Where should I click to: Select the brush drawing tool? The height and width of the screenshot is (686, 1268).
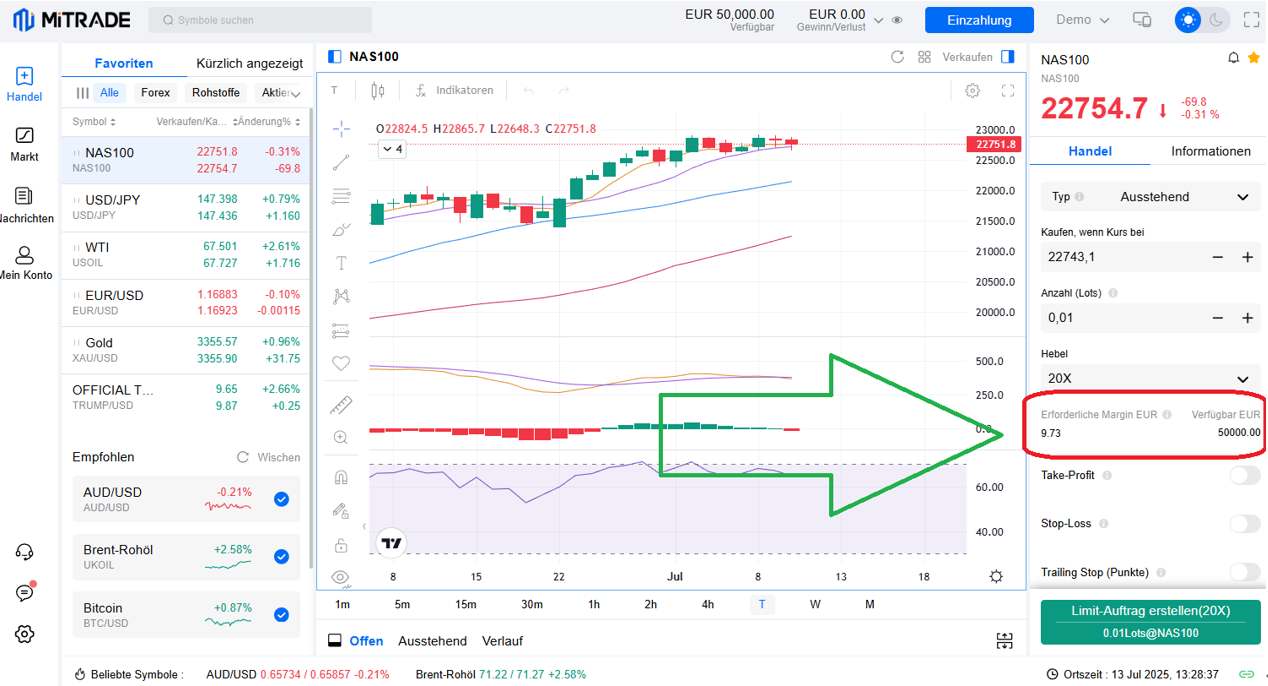point(341,229)
